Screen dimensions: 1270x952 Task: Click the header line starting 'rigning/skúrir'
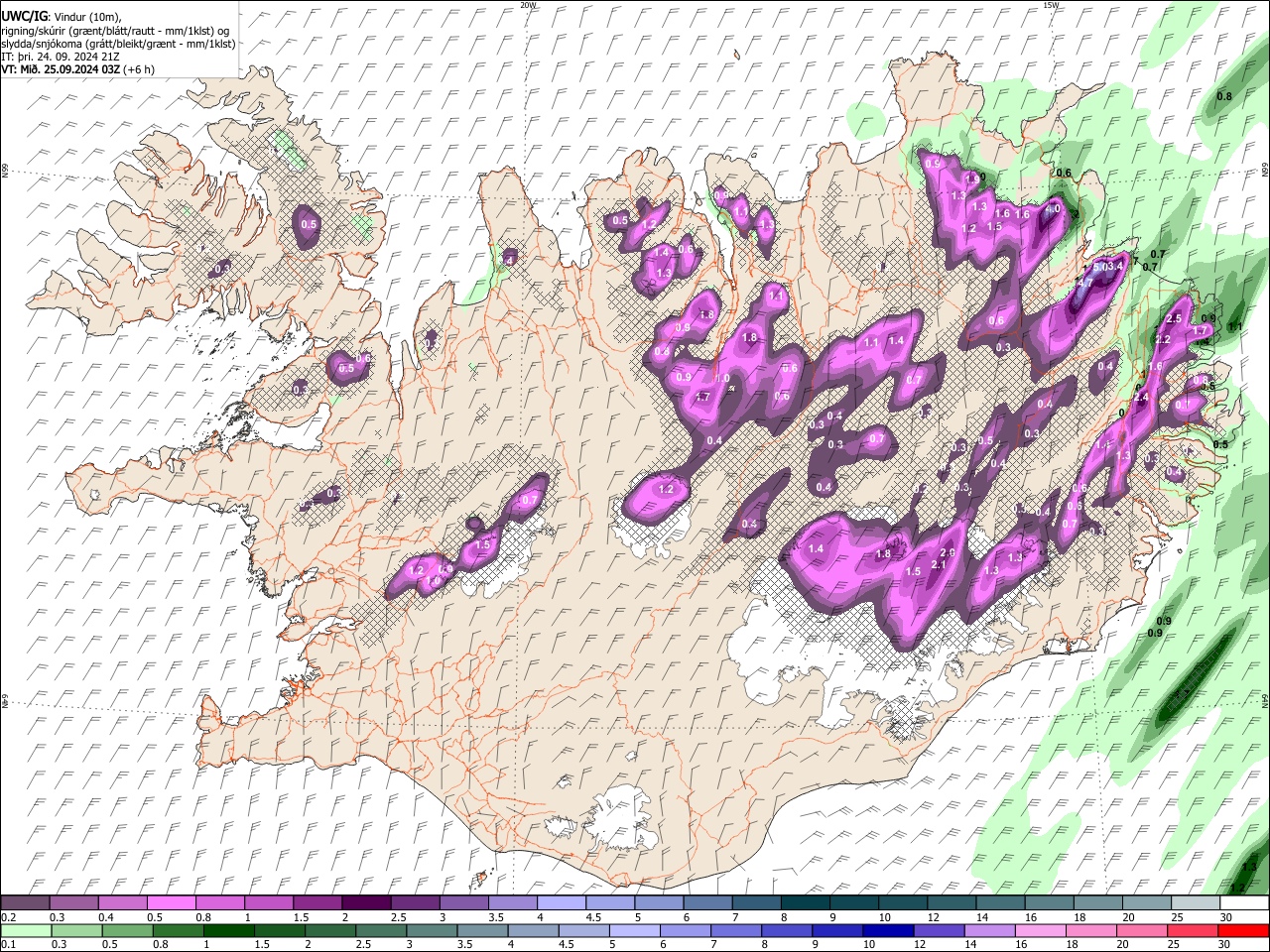tap(115, 31)
